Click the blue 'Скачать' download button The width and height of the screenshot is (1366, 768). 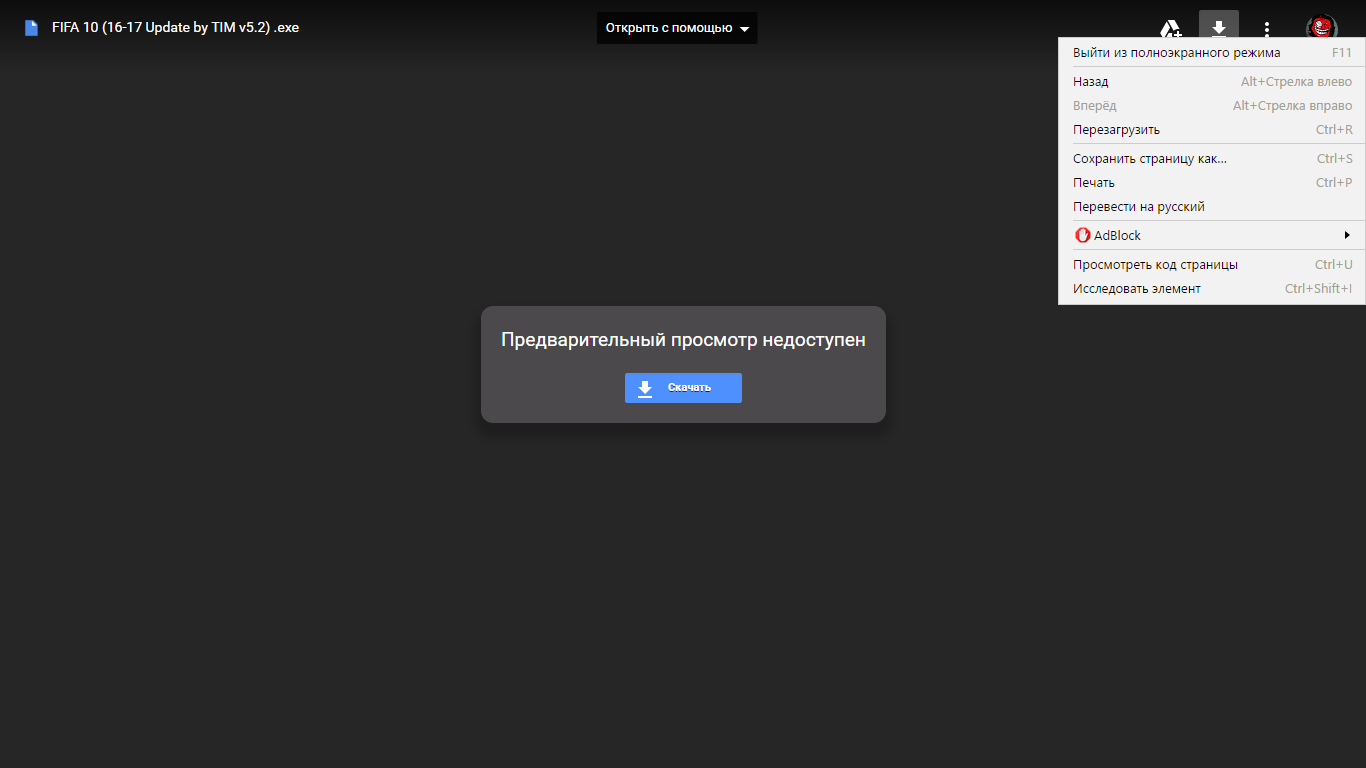coord(683,388)
